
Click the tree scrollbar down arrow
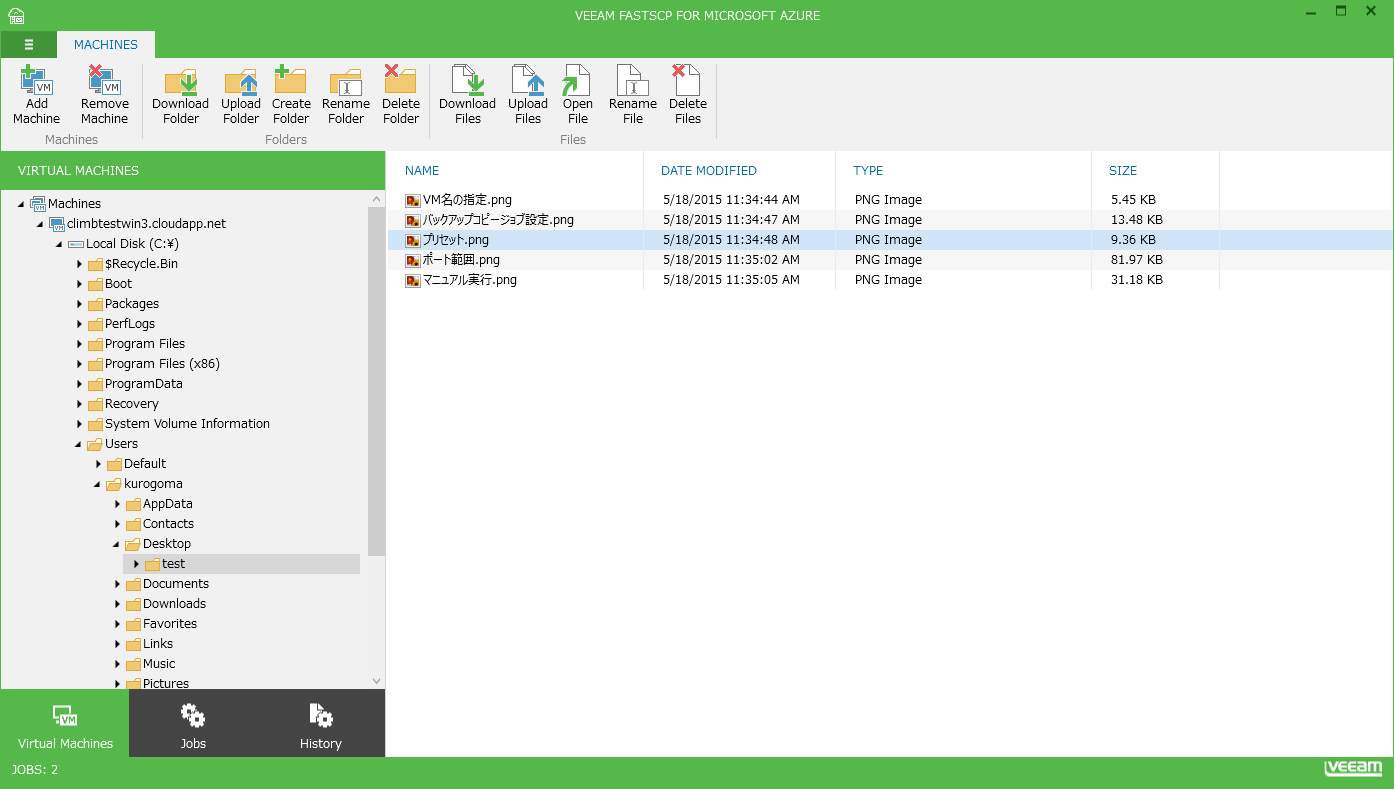(x=376, y=681)
